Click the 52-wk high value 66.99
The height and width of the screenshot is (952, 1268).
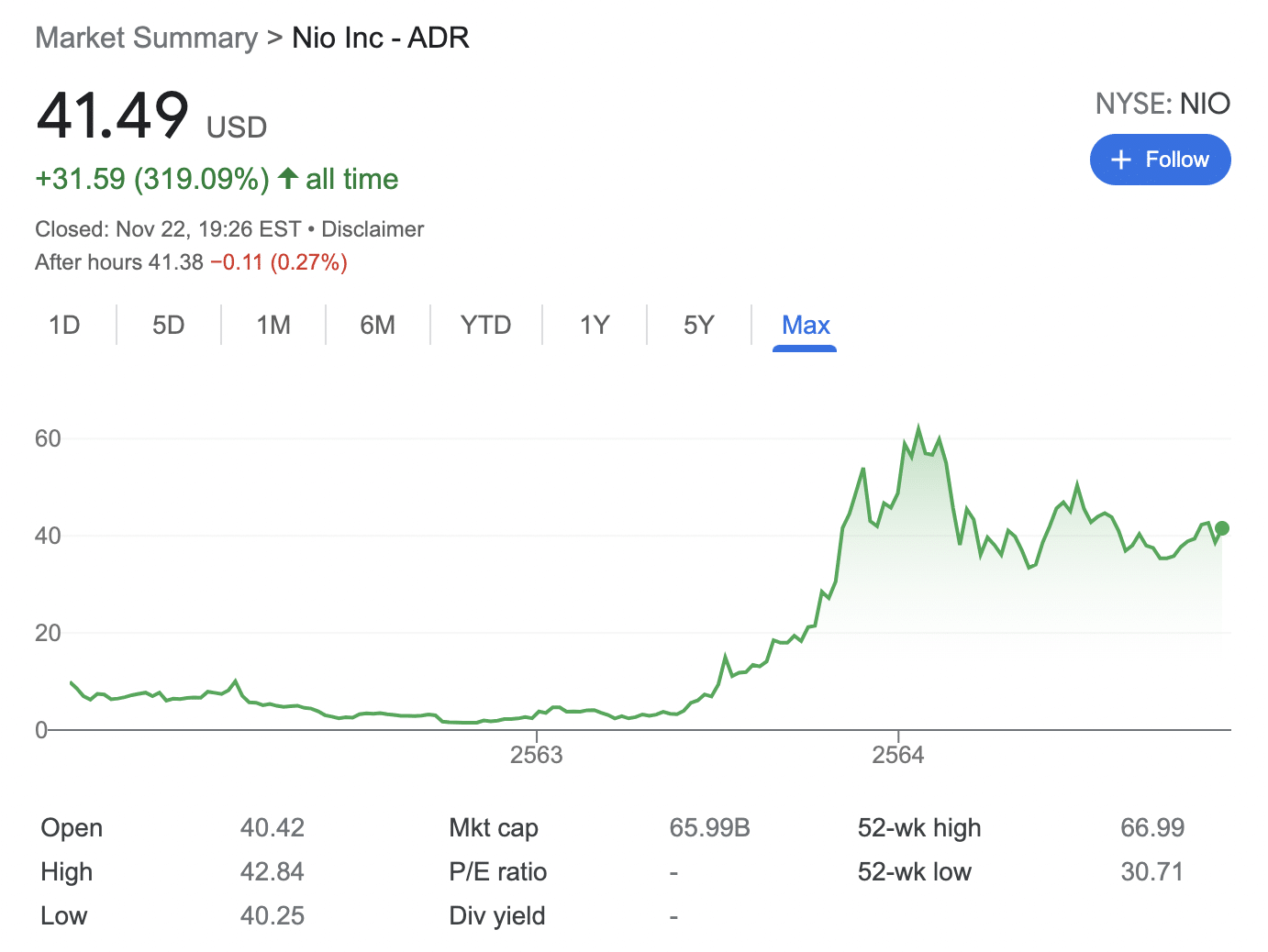[1152, 827]
